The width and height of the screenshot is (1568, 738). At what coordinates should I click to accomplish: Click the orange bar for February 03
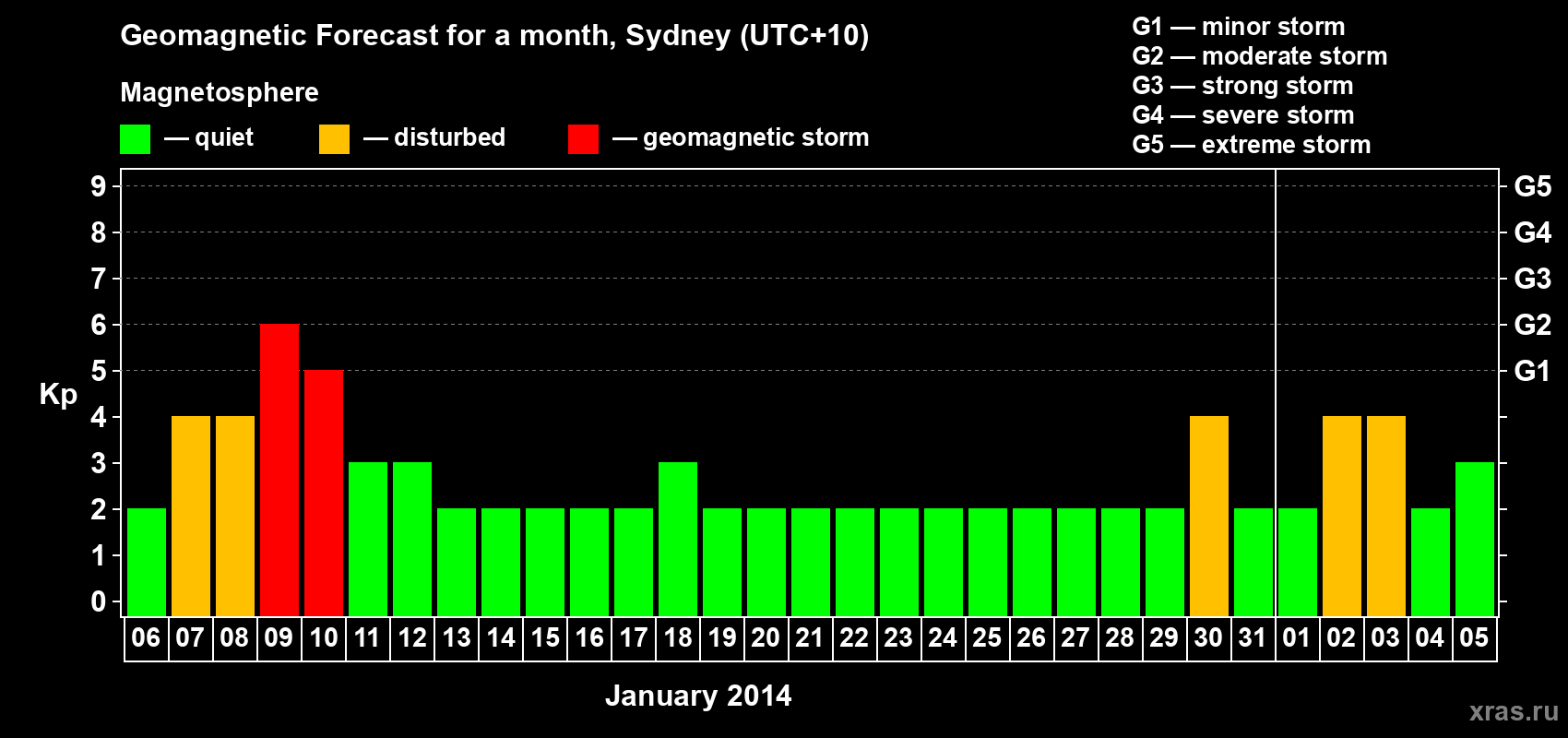pos(1386,516)
